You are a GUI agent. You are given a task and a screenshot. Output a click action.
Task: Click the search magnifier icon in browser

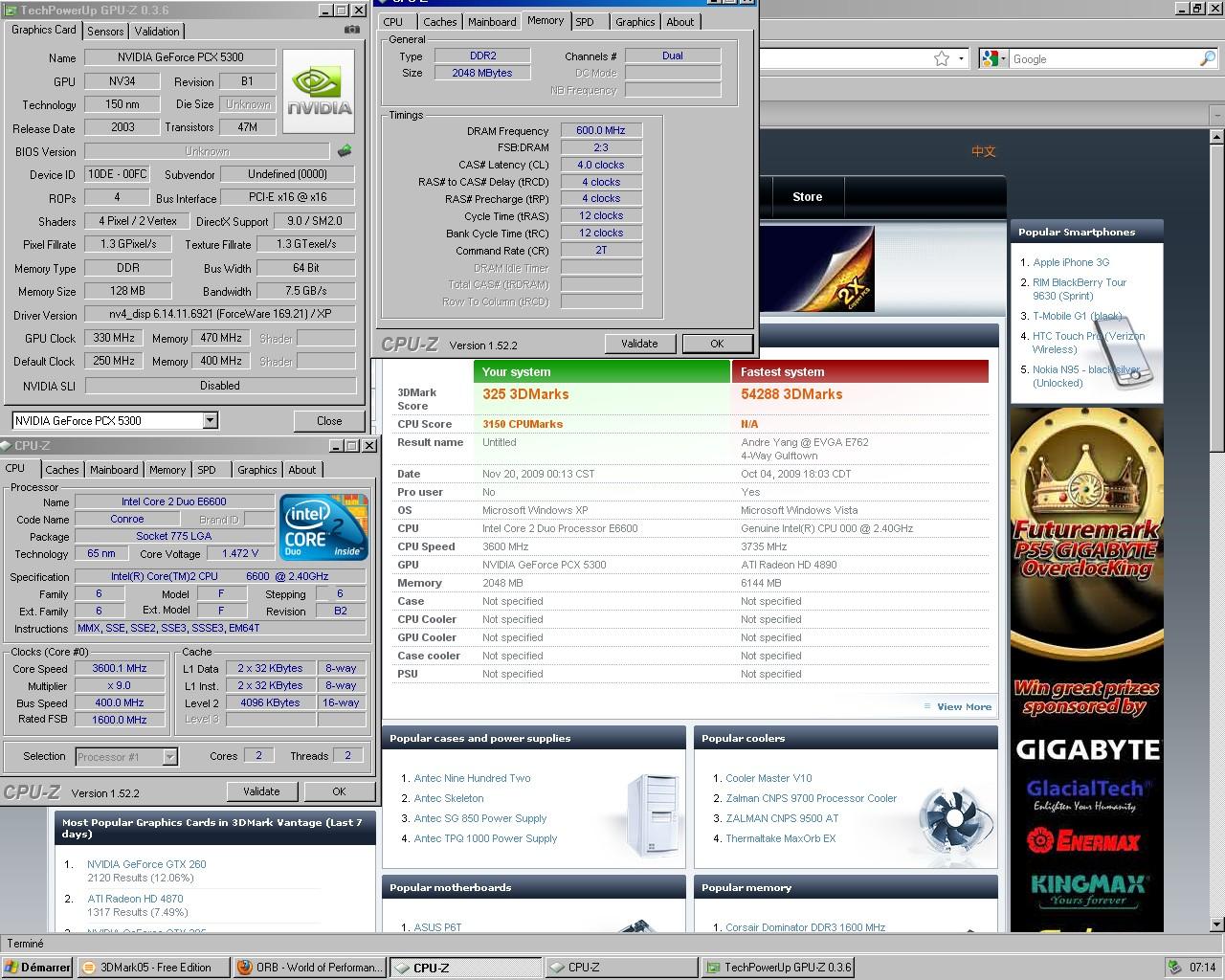pyautogui.click(x=1207, y=58)
